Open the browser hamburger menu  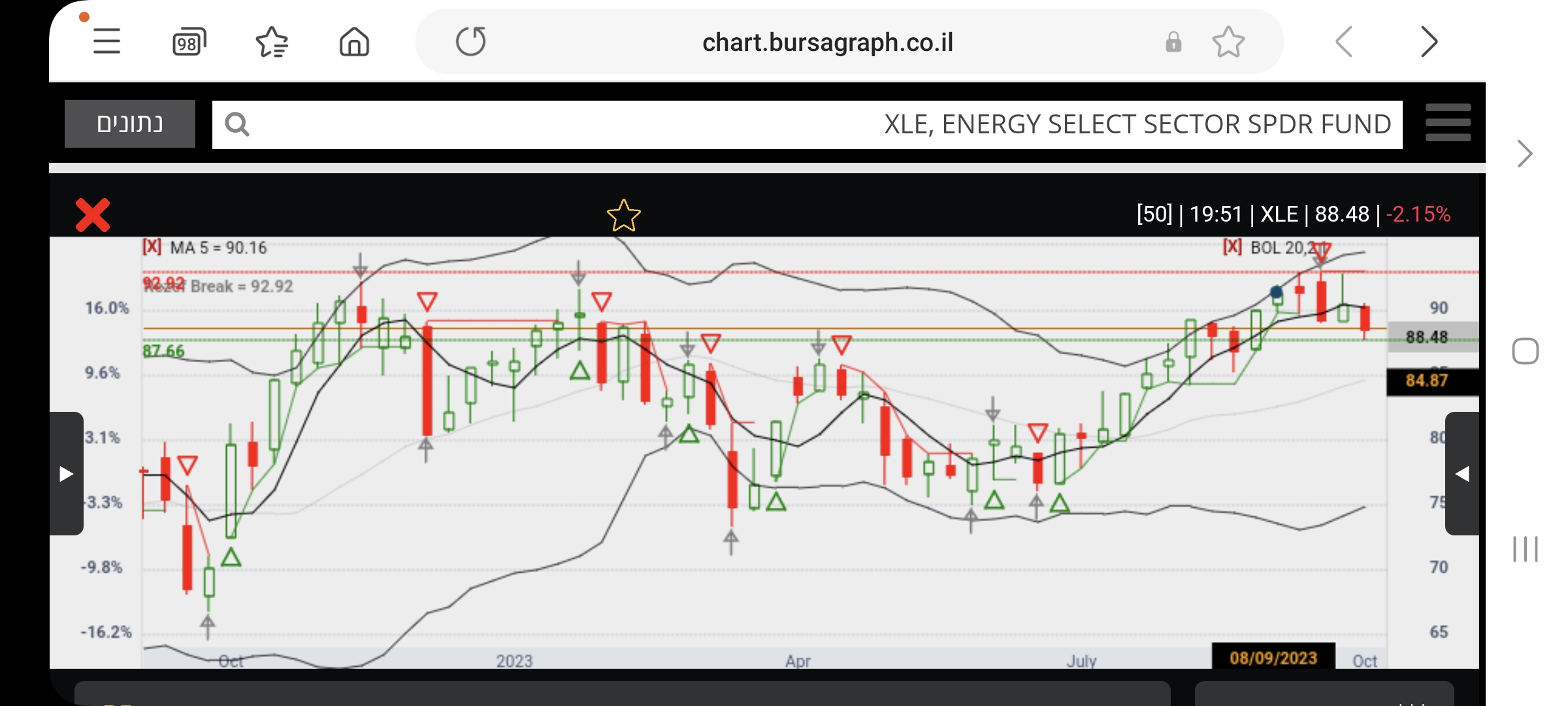coord(106,42)
